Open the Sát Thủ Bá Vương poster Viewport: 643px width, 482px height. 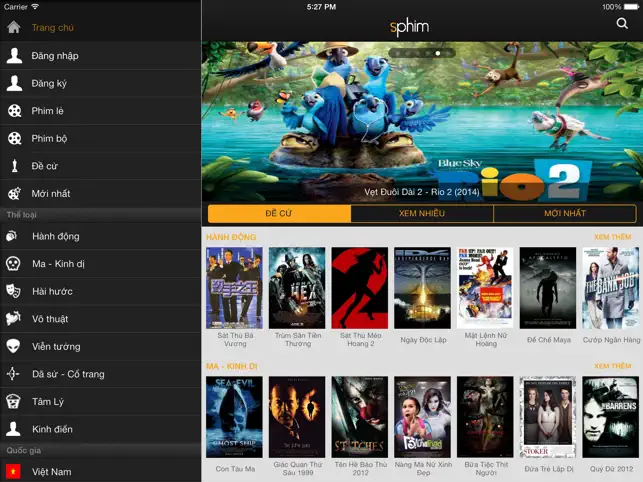pyautogui.click(x=235, y=288)
